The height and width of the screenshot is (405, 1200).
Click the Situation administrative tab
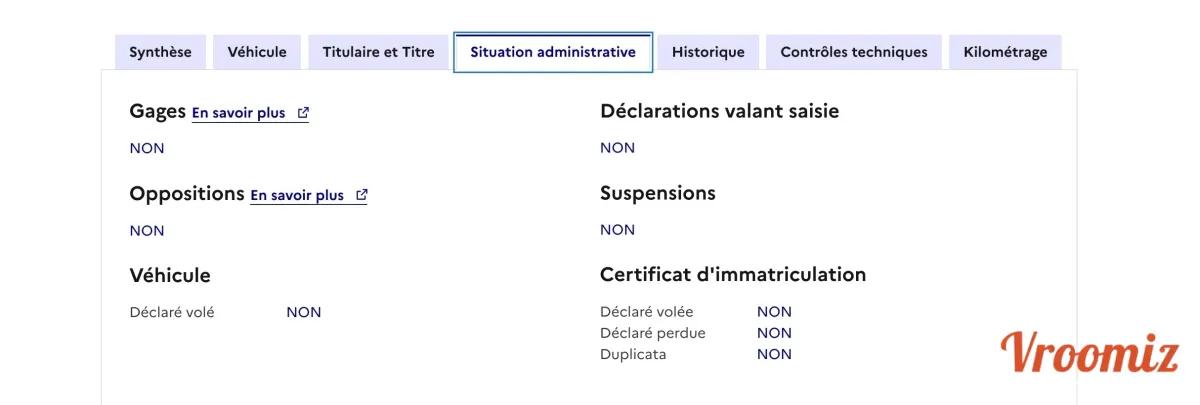[x=553, y=52]
